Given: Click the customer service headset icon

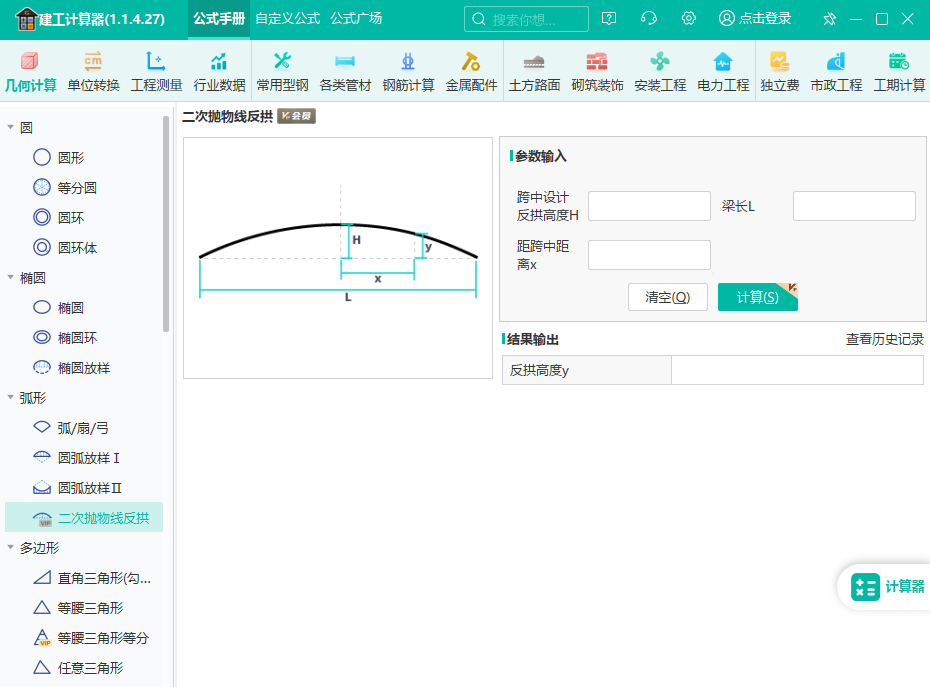Looking at the screenshot, I should [648, 19].
